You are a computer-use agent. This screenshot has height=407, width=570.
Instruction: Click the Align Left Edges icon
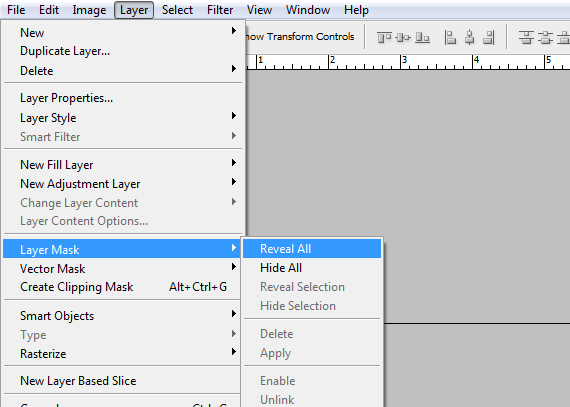[450, 37]
